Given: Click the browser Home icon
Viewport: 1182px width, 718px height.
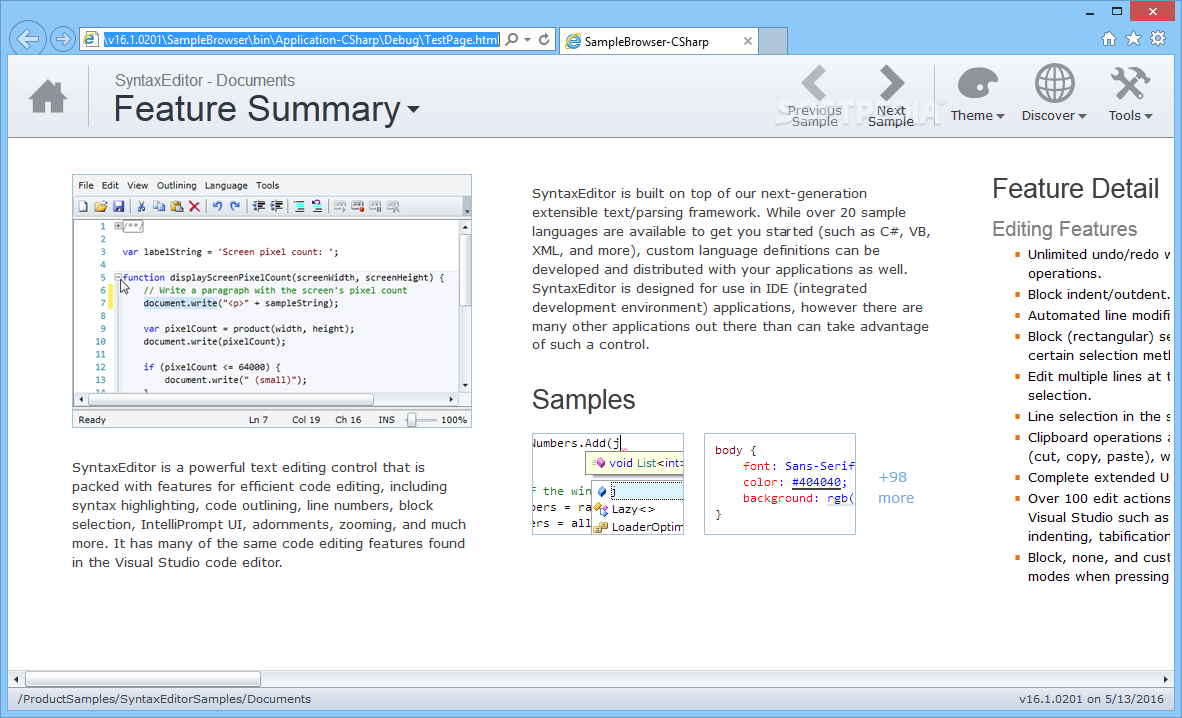Looking at the screenshot, I should coord(1108,38).
